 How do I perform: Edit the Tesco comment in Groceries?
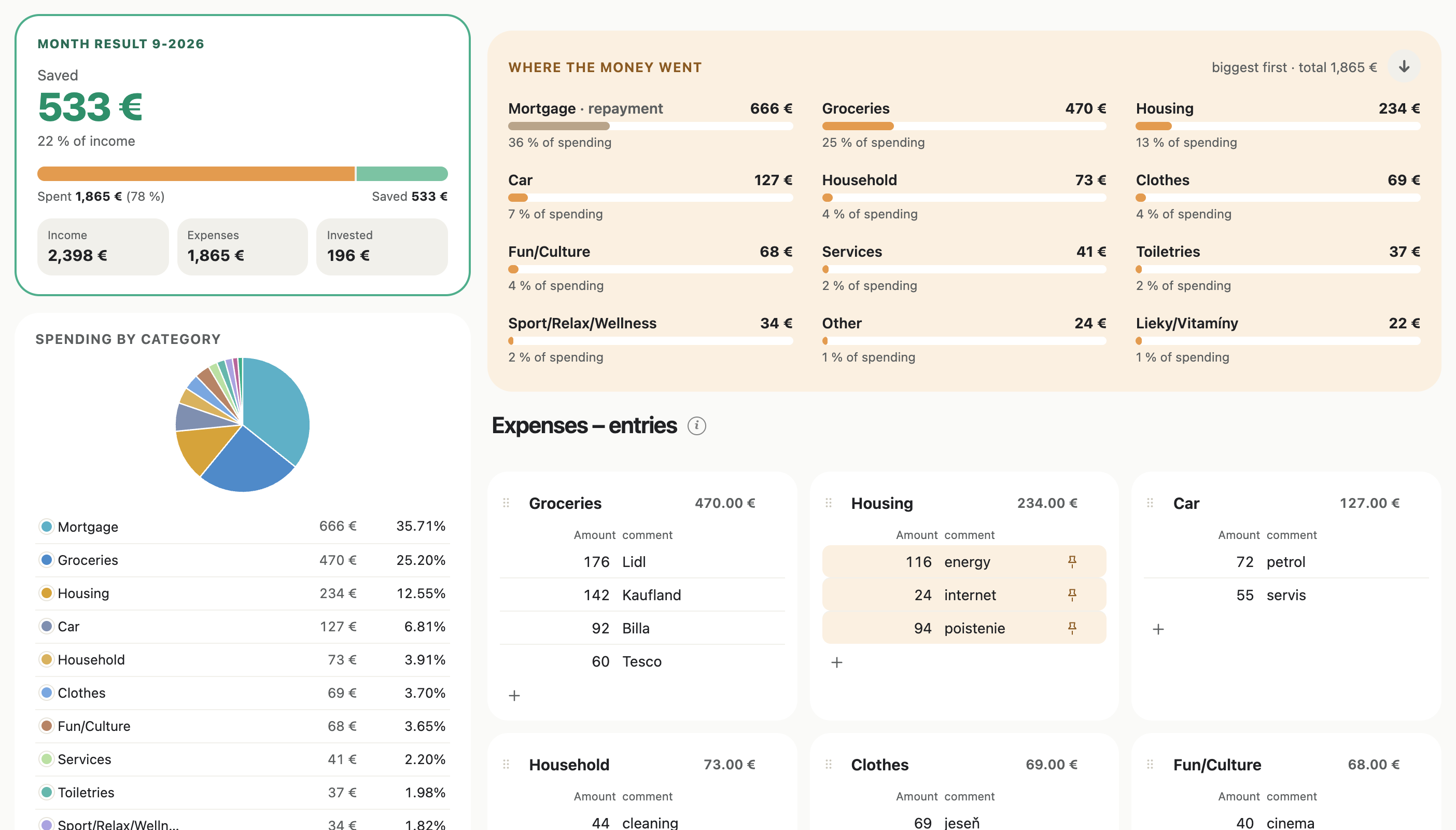[x=642, y=661]
